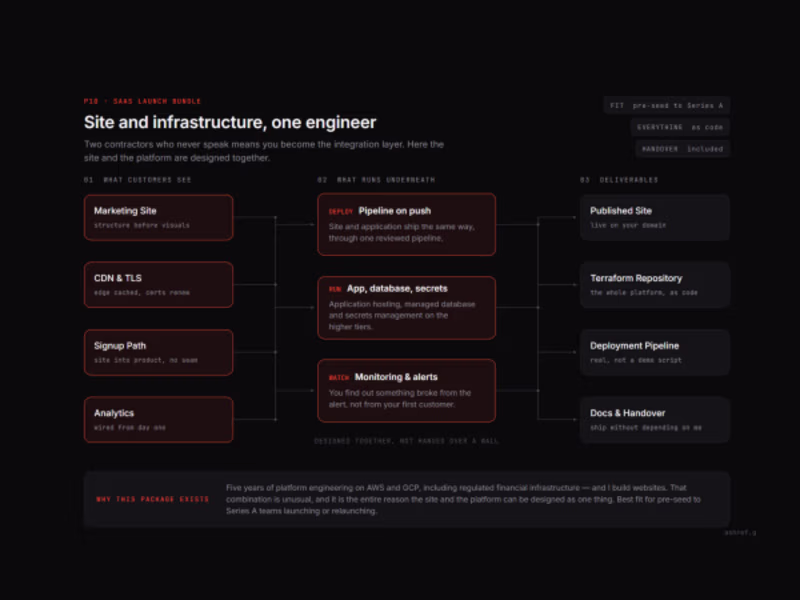Click the '02 WHAT RUNS UNDERNEATH' column header
Viewport: 800px width, 600px height.
click(376, 180)
